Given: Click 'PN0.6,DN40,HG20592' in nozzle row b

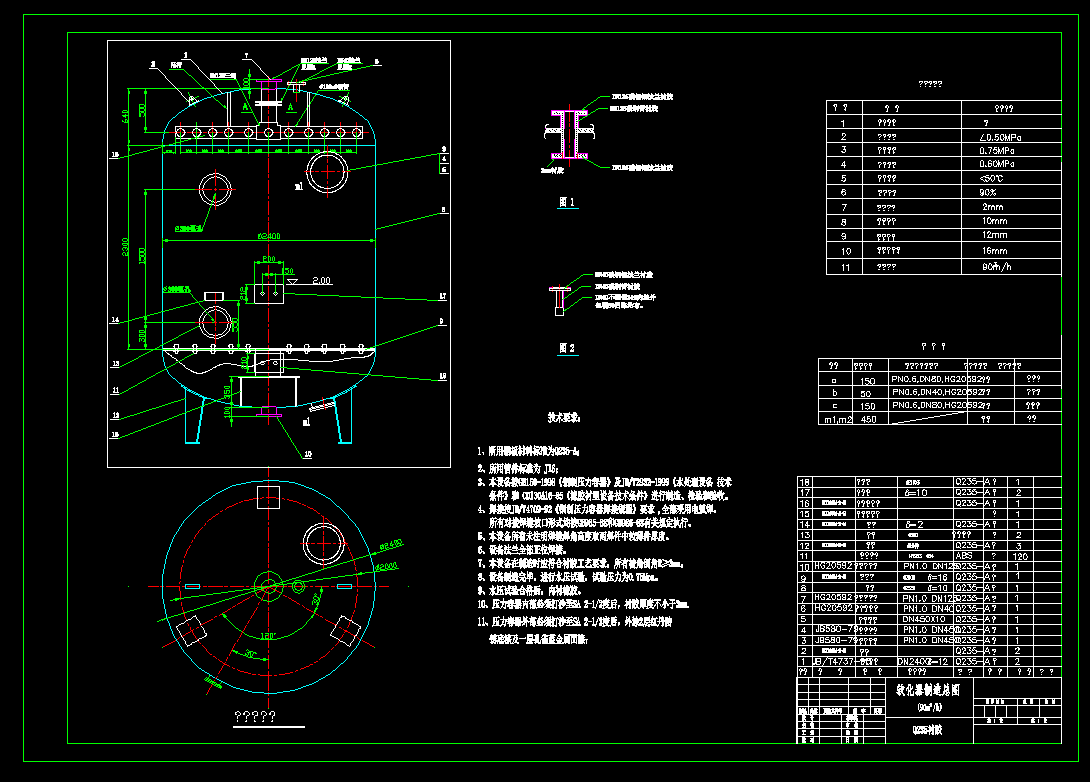Looking at the screenshot, I should [x=936, y=393].
